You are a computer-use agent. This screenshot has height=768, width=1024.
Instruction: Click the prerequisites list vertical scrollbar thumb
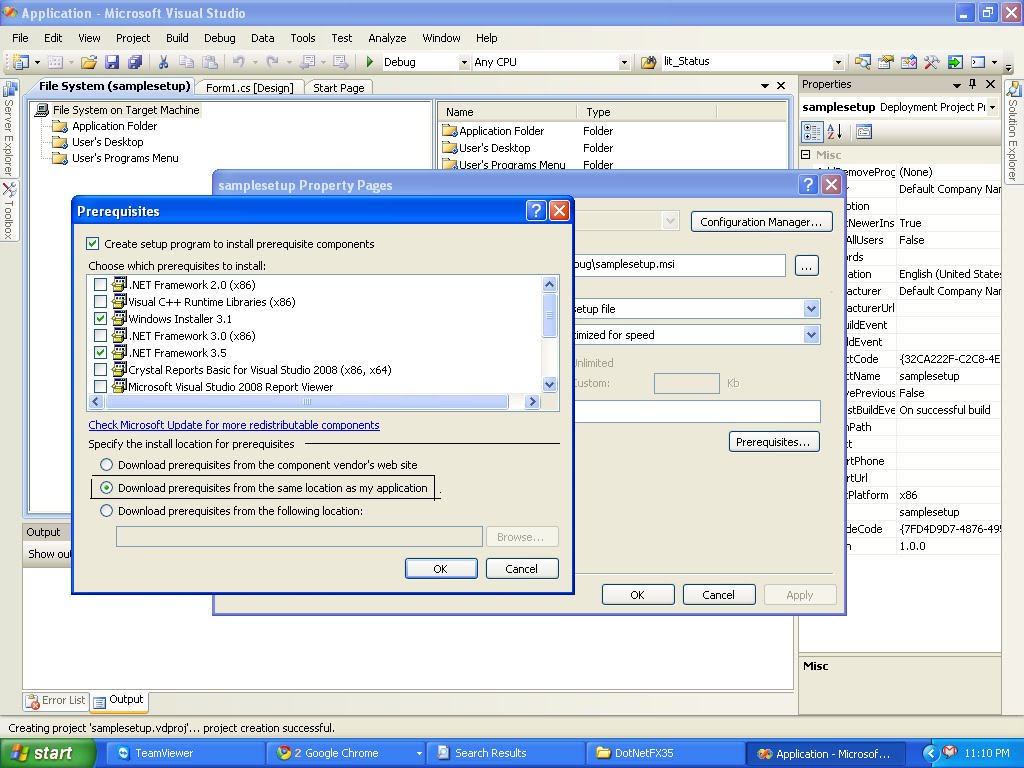tap(549, 315)
